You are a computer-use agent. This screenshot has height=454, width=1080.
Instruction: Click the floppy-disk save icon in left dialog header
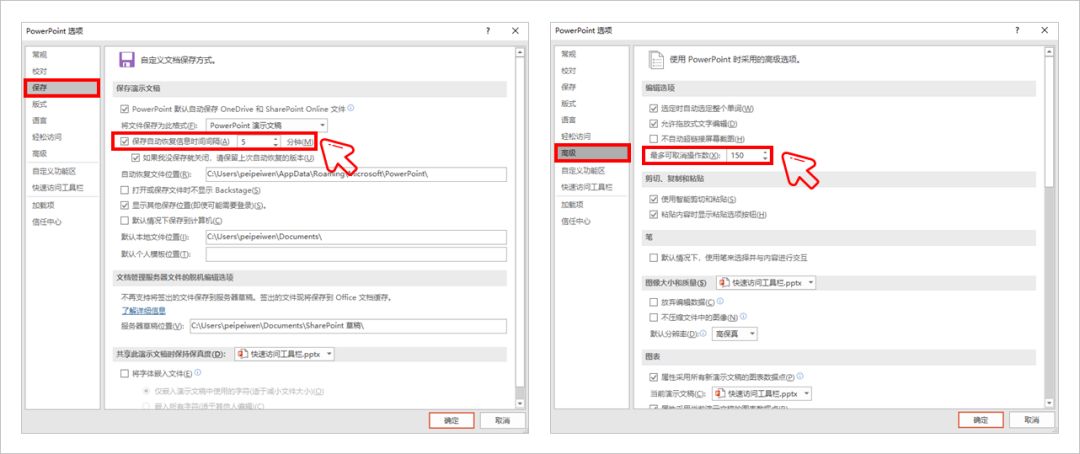point(127,60)
